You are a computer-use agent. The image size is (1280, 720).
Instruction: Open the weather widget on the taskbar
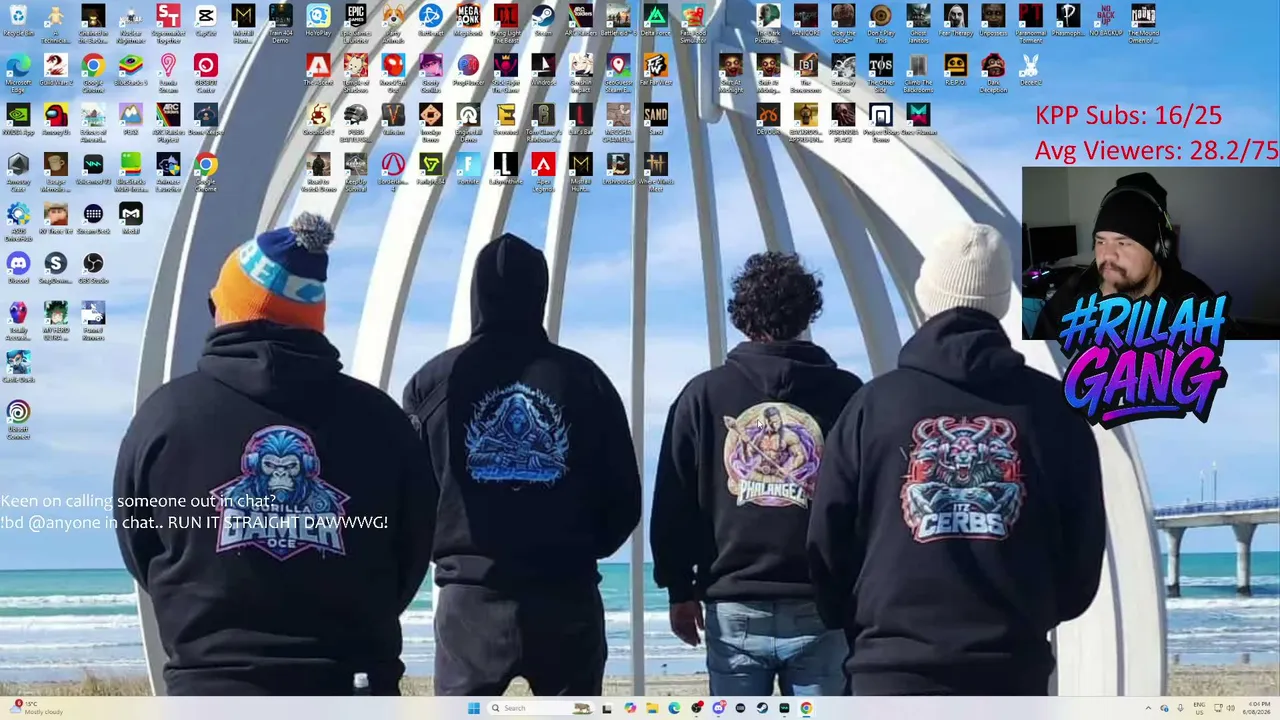coord(38,708)
